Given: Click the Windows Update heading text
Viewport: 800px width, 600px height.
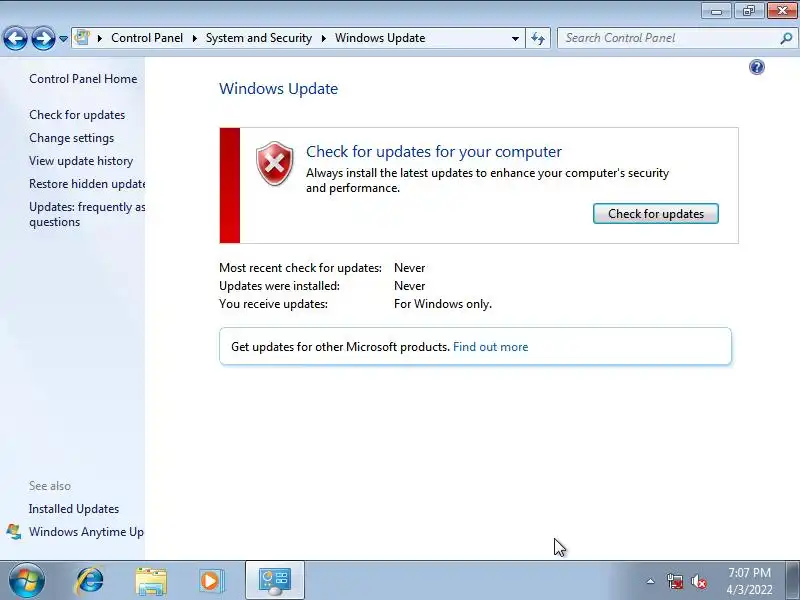Looking at the screenshot, I should point(279,89).
